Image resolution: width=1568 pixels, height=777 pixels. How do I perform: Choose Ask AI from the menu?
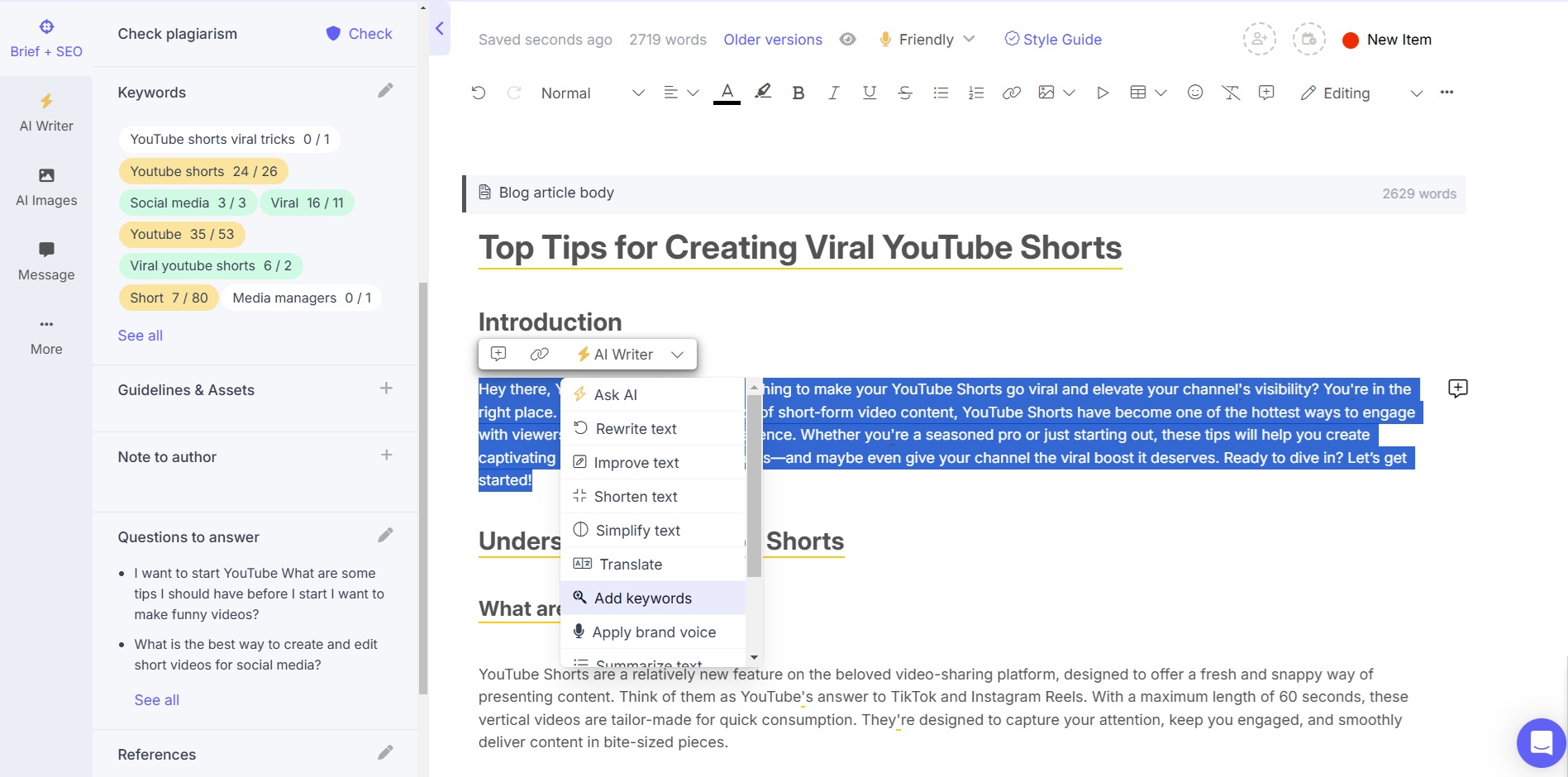pos(653,394)
